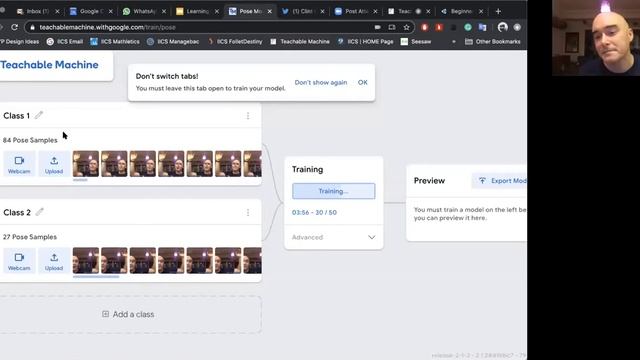Open Class 2 three-dot options menu

point(248,213)
